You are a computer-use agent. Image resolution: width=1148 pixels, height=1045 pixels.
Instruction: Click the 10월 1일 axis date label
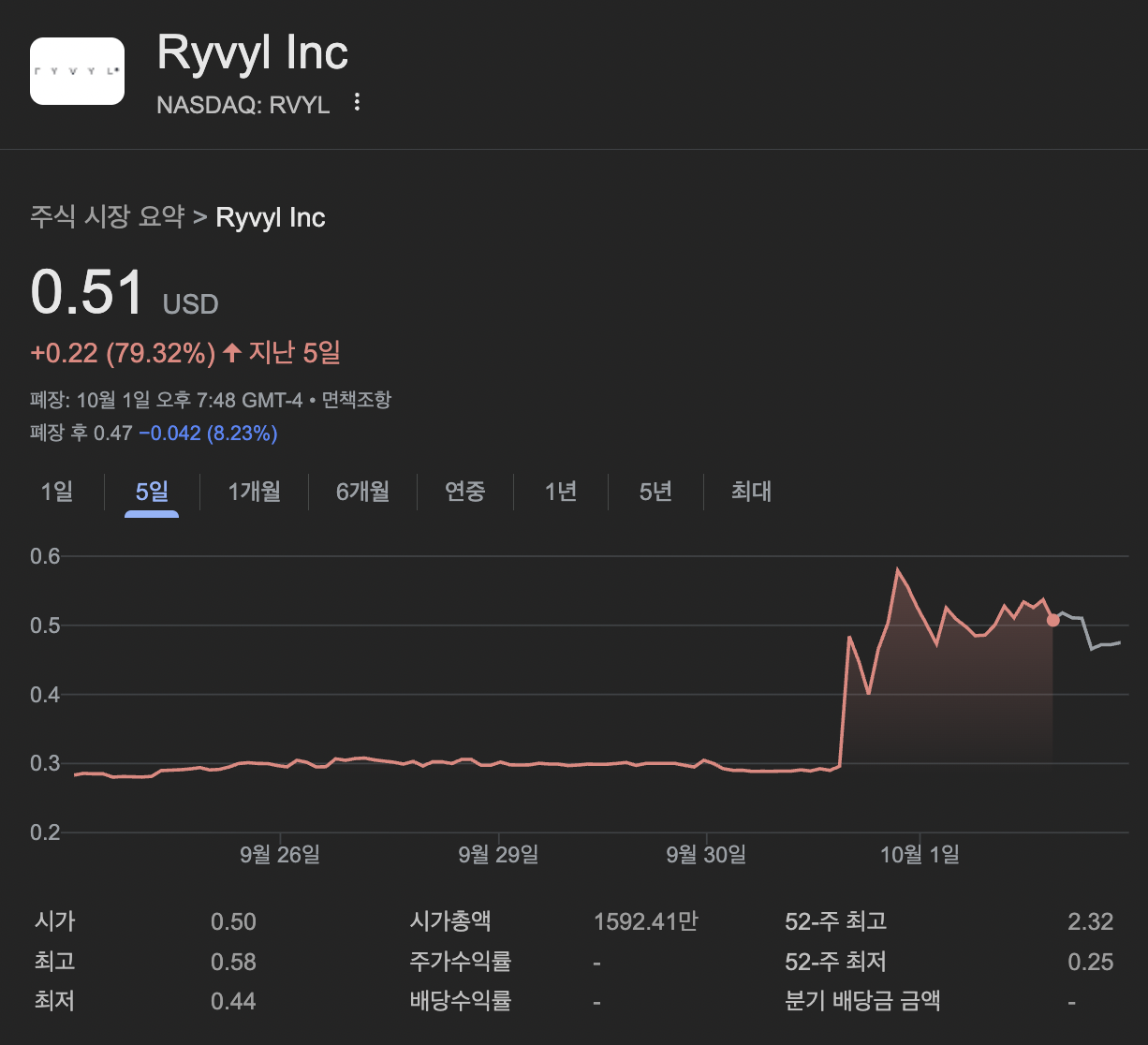(x=920, y=854)
